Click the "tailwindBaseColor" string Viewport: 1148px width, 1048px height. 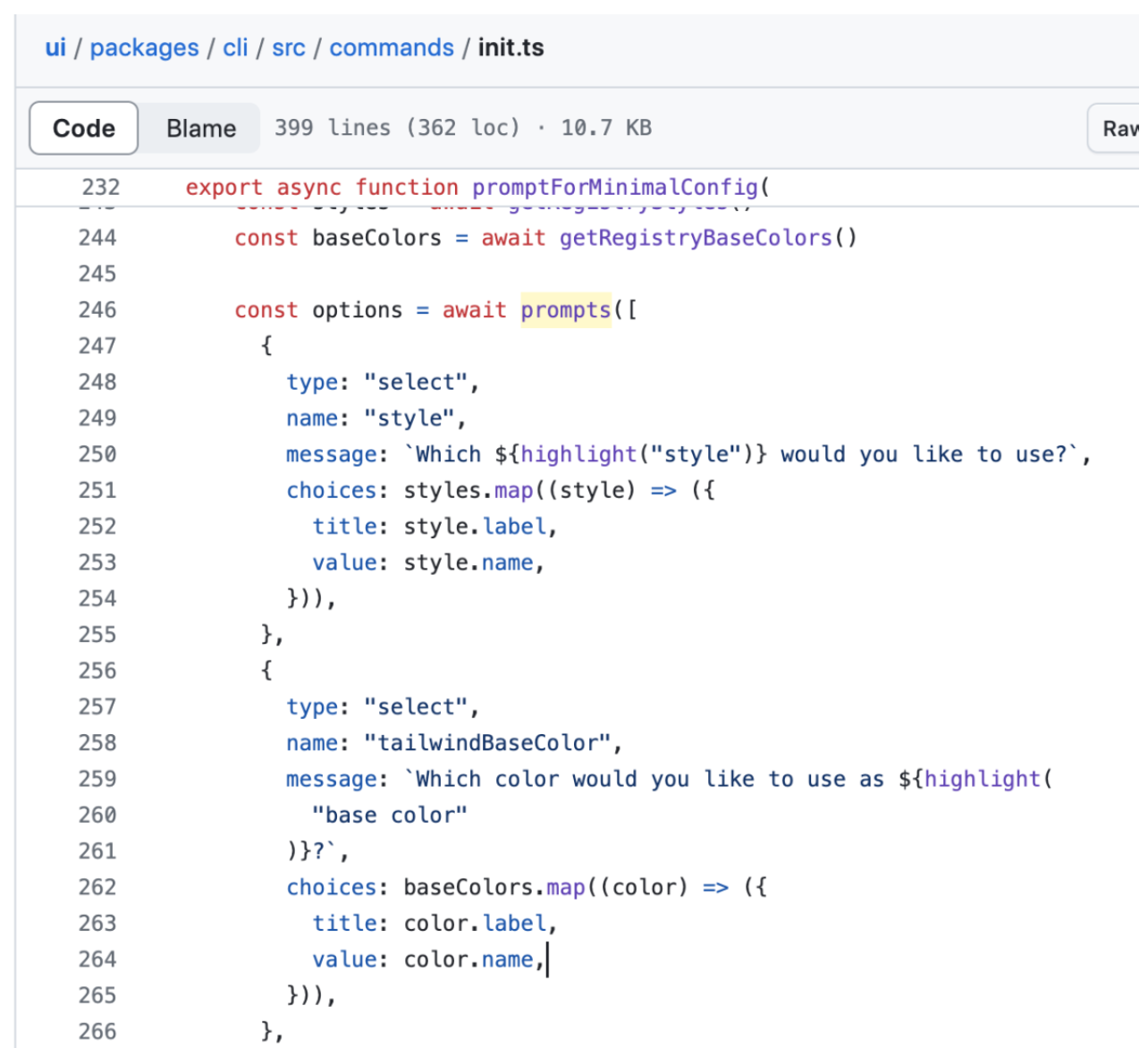click(x=487, y=743)
